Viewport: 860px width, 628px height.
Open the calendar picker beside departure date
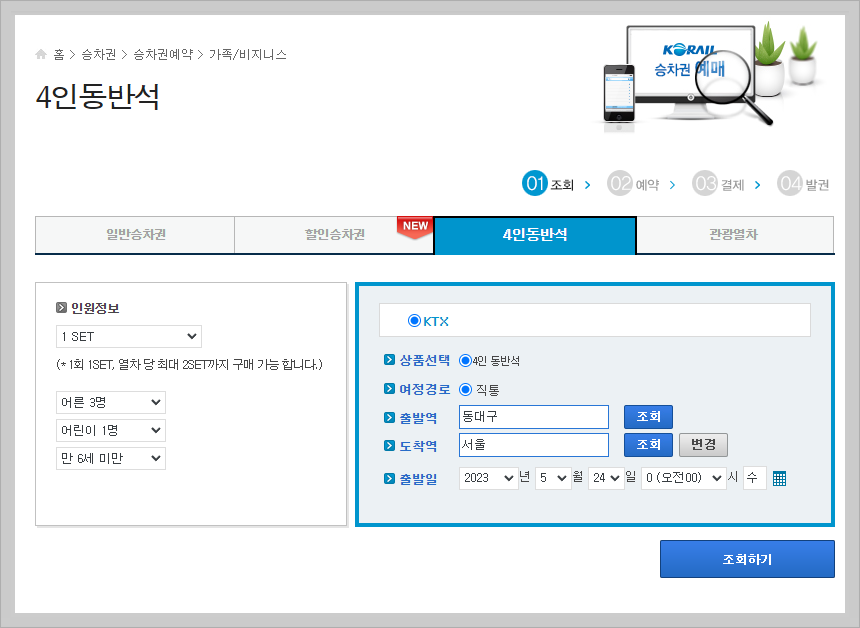[x=779, y=477]
